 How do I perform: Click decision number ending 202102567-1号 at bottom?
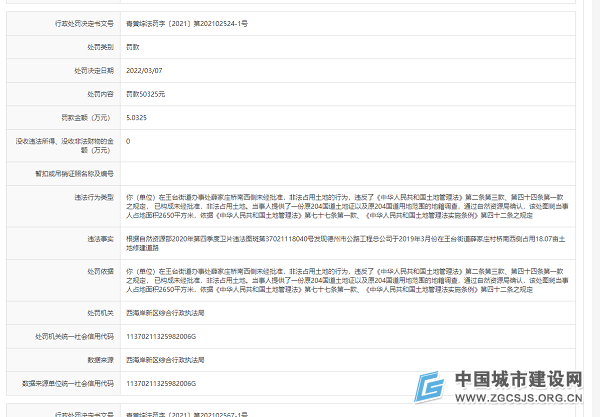point(187,414)
